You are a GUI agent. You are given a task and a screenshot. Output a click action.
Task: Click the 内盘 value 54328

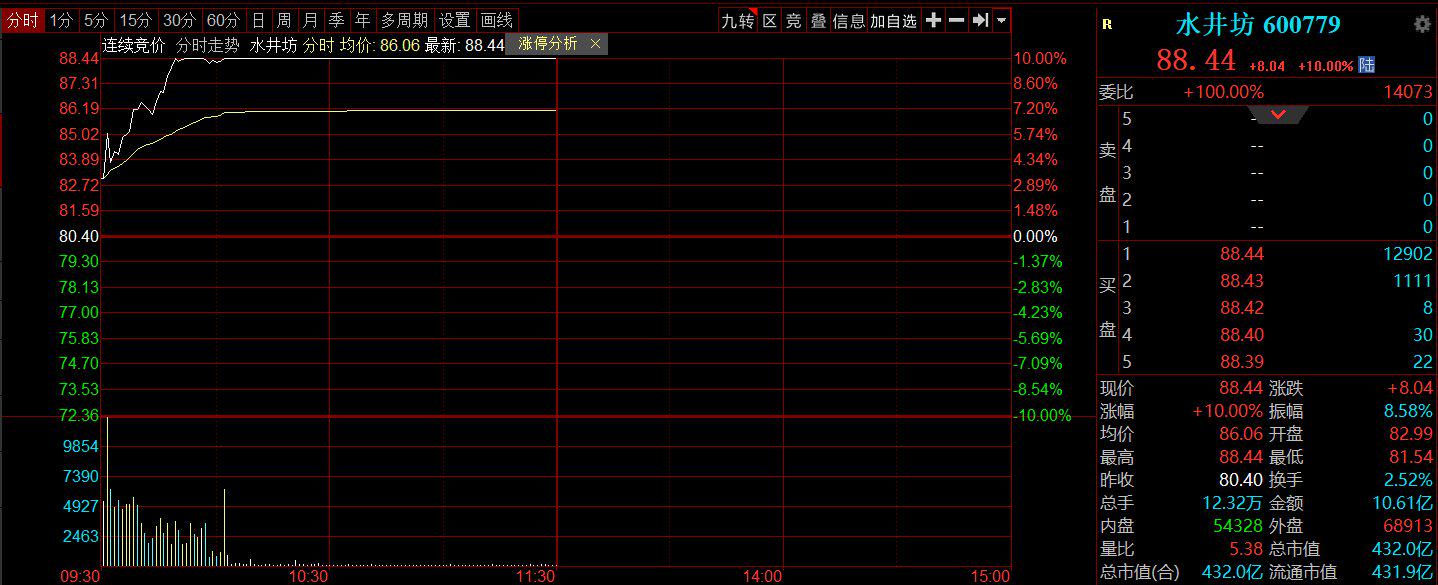pyautogui.click(x=1237, y=526)
